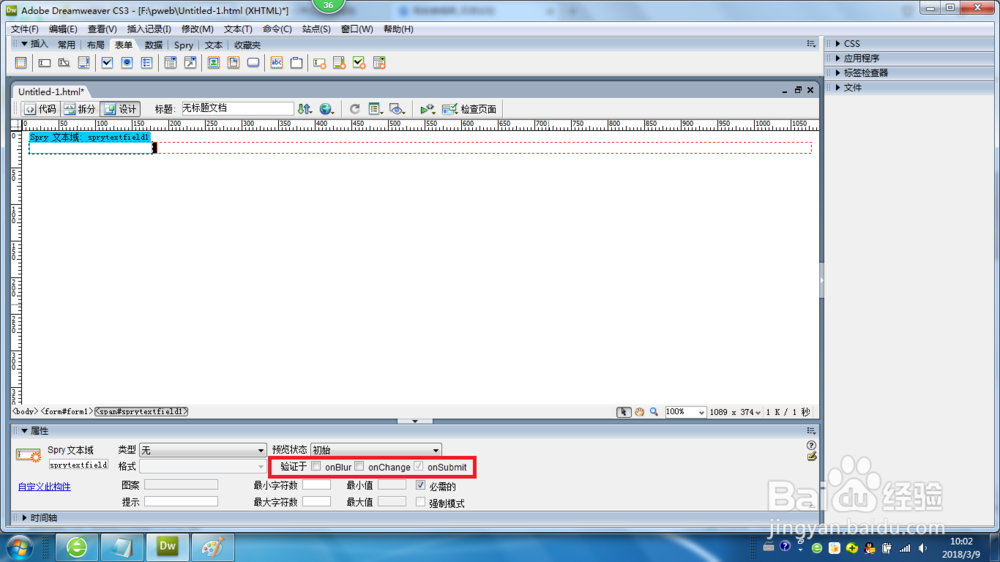1000x562 pixels.
Task: Insert a Fieldset form element
Action: pyautogui.click(x=297, y=63)
